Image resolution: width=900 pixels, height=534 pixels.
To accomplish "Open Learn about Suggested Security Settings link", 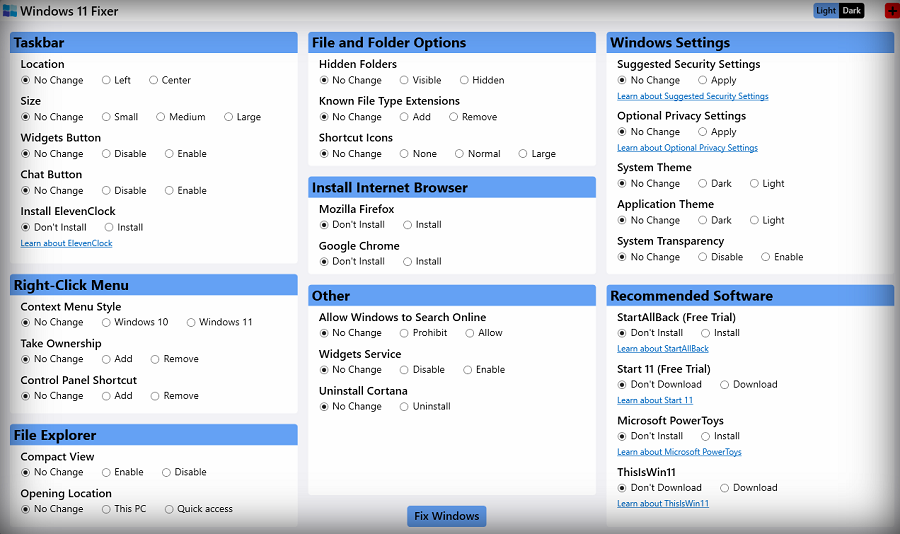I will coord(693,96).
